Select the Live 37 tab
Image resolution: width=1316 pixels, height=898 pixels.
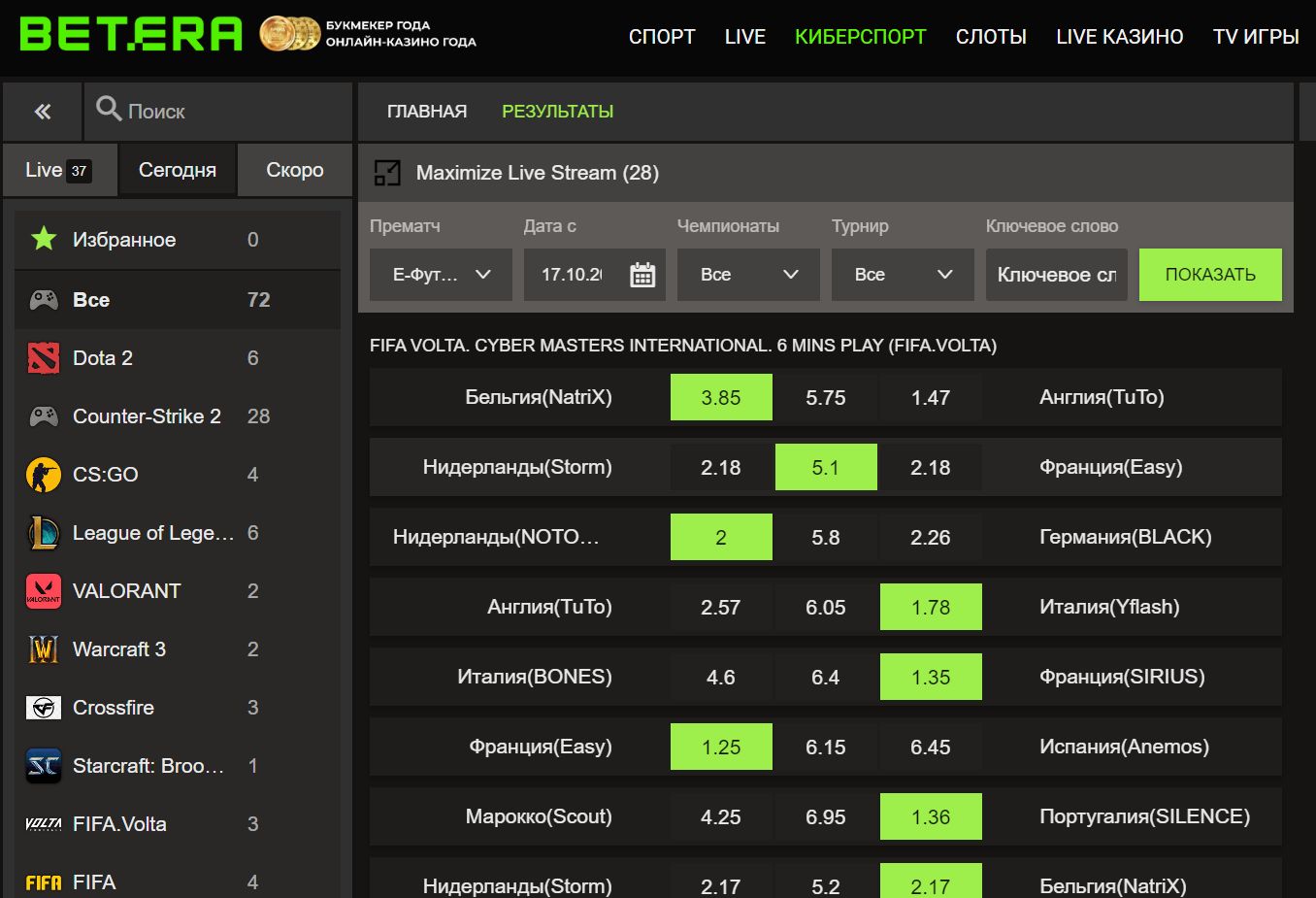point(60,170)
